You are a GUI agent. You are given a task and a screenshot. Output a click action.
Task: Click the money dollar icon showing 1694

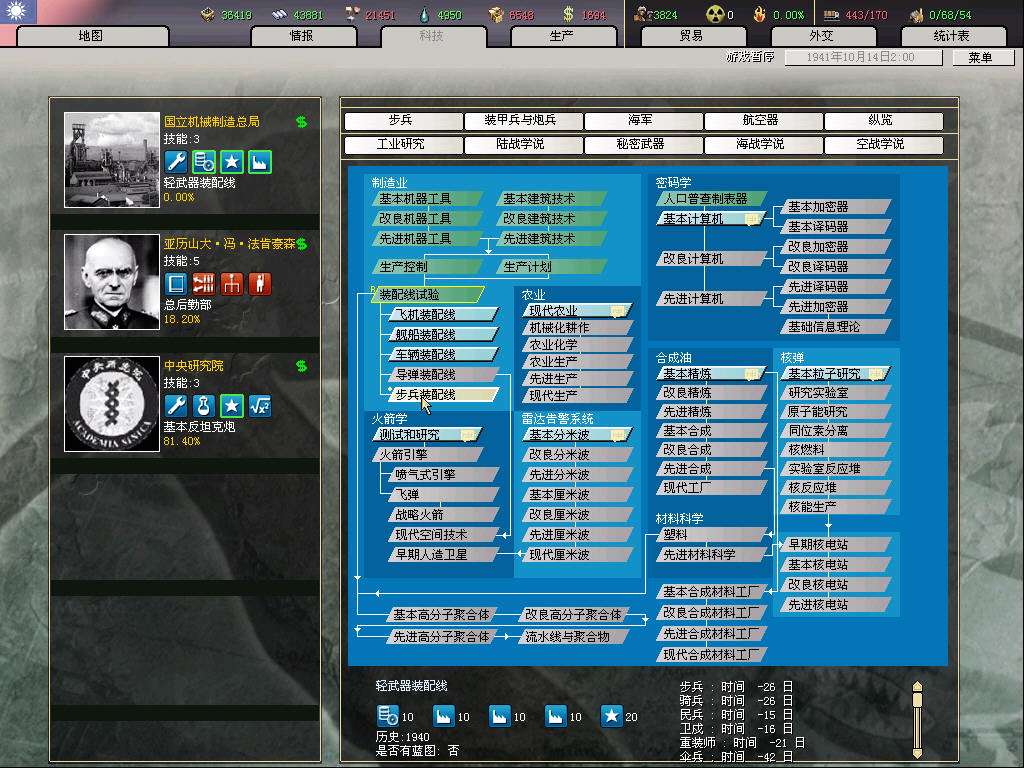point(568,14)
